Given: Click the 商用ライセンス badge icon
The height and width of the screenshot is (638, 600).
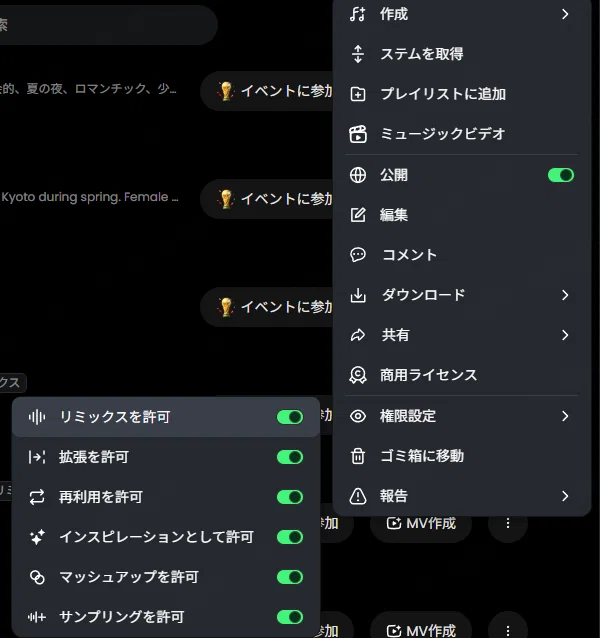Looking at the screenshot, I should (x=358, y=375).
